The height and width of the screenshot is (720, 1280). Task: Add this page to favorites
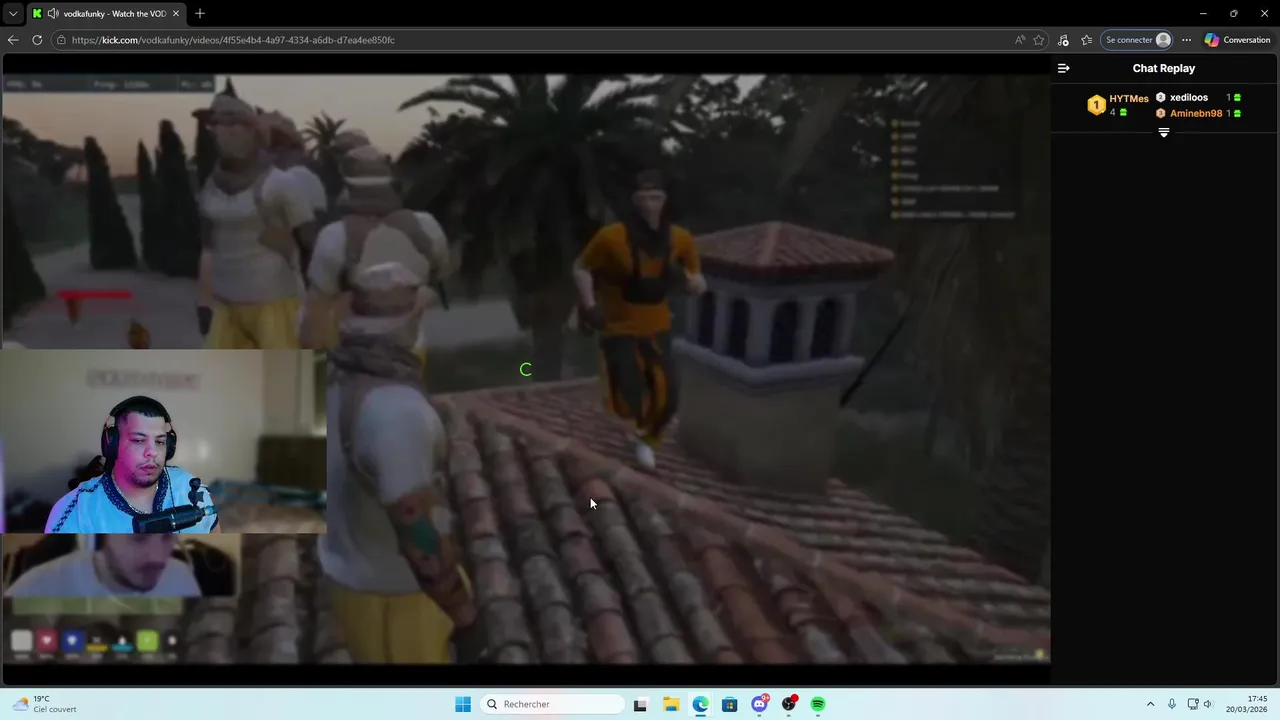(1039, 40)
